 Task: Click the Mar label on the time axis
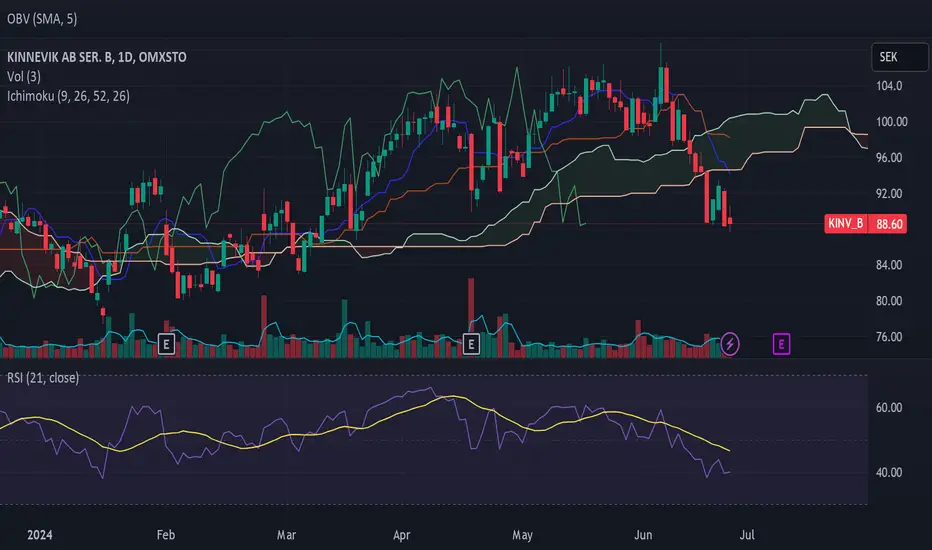286,535
